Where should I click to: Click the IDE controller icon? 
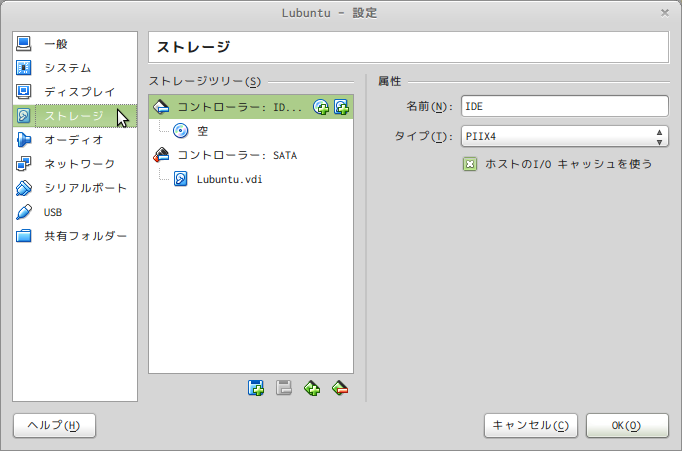coord(161,107)
